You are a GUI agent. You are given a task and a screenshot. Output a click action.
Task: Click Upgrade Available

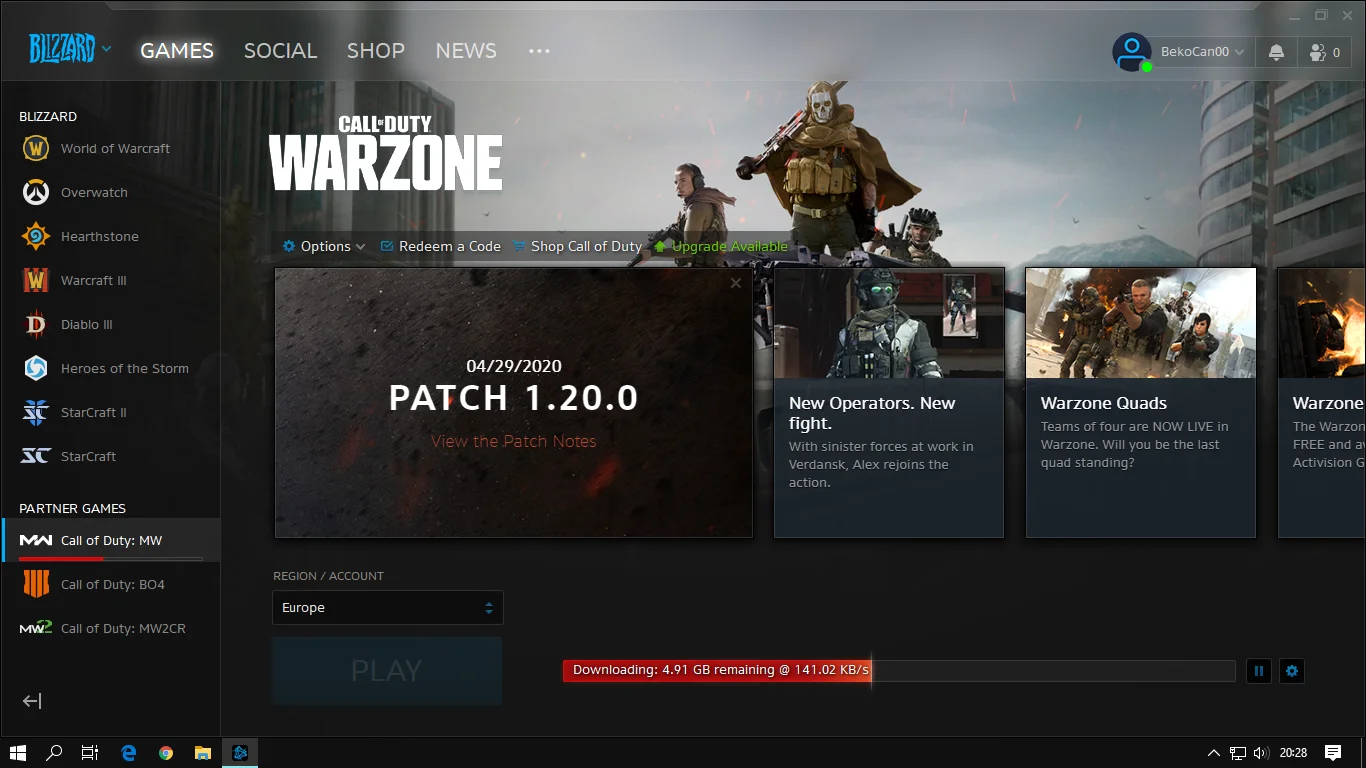[x=721, y=246]
